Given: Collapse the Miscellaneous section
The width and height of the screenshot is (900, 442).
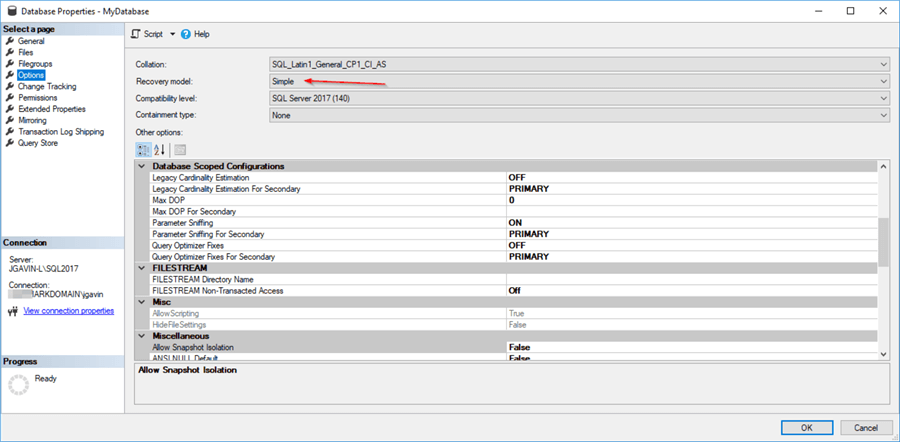Looking at the screenshot, I should (142, 336).
